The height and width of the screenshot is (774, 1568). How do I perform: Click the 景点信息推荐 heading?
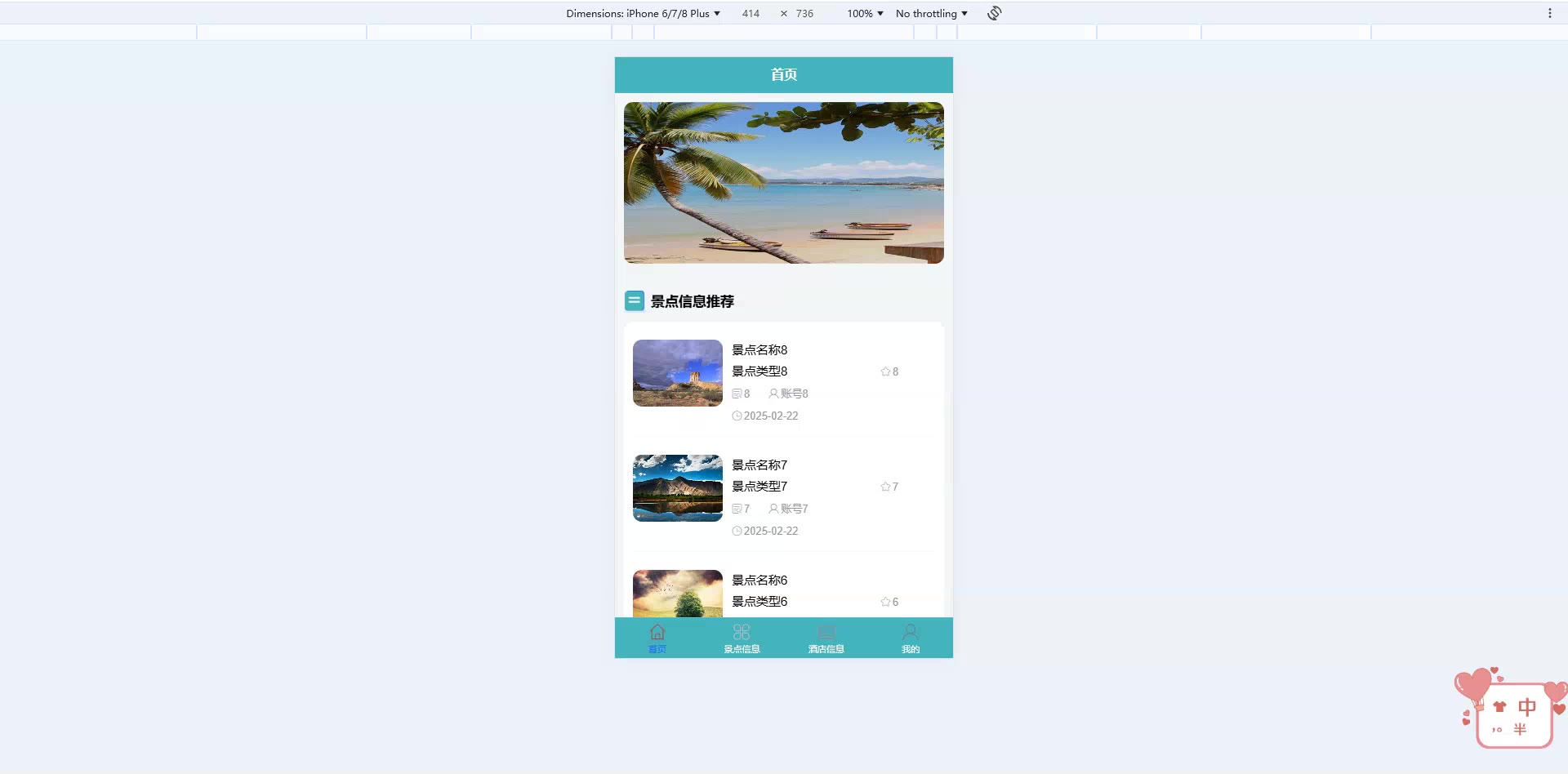click(x=693, y=301)
